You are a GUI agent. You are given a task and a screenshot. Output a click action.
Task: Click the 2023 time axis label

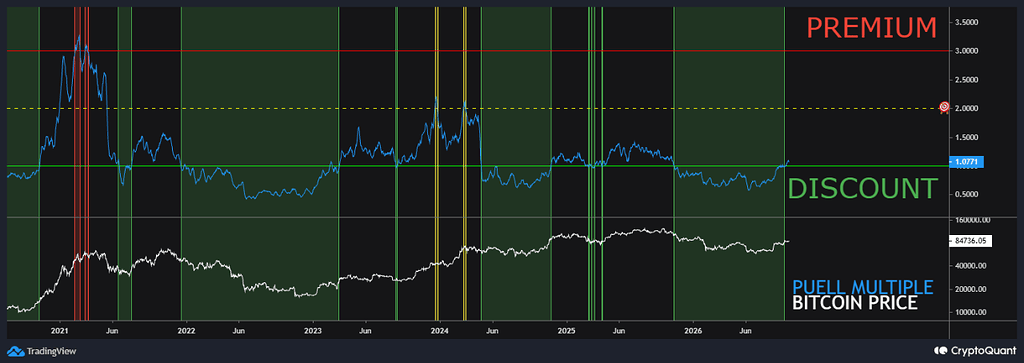tap(313, 331)
